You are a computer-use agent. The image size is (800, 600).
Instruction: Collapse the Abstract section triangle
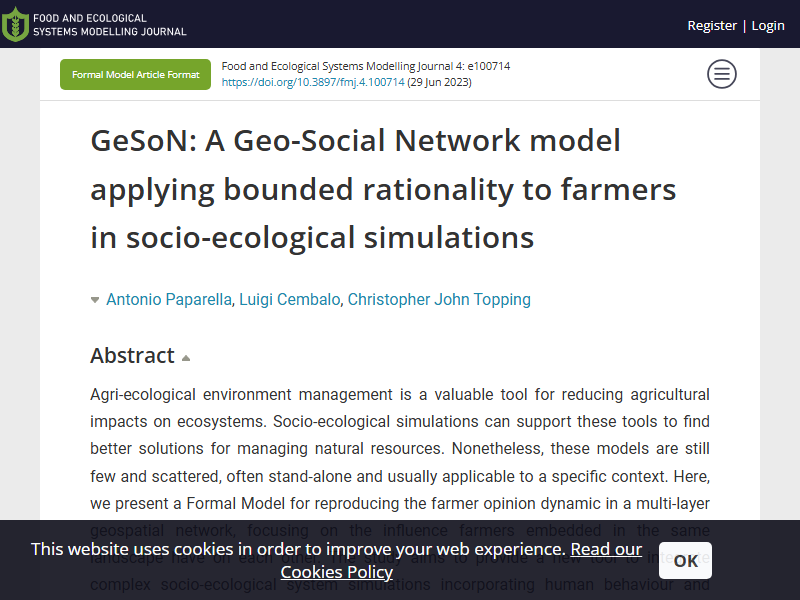point(186,358)
